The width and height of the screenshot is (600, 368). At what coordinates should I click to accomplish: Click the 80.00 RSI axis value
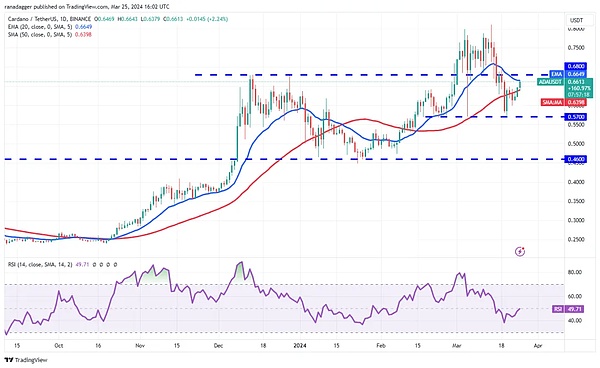tap(575, 272)
